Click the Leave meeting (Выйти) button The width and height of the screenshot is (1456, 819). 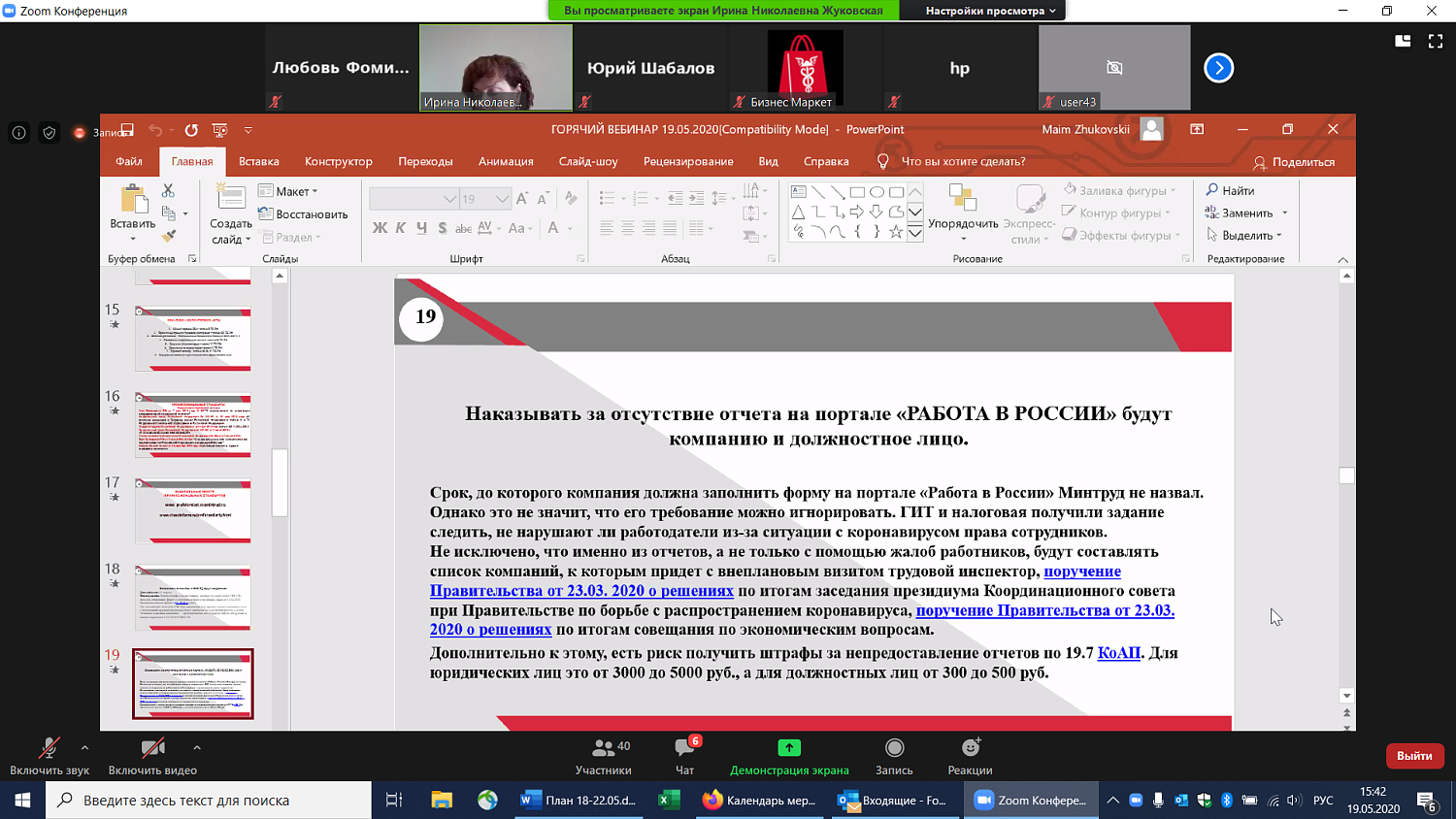pyautogui.click(x=1414, y=756)
